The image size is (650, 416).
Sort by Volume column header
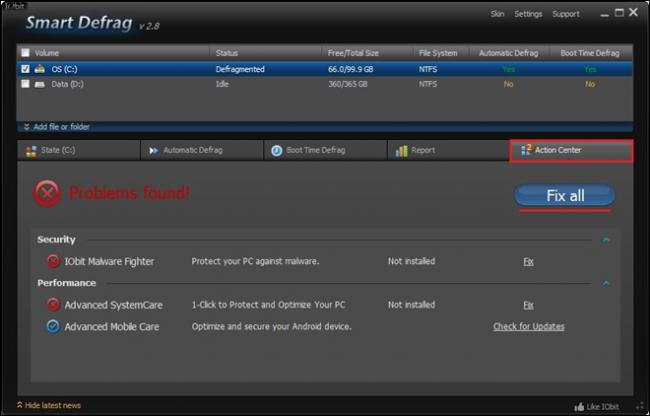coord(46,53)
